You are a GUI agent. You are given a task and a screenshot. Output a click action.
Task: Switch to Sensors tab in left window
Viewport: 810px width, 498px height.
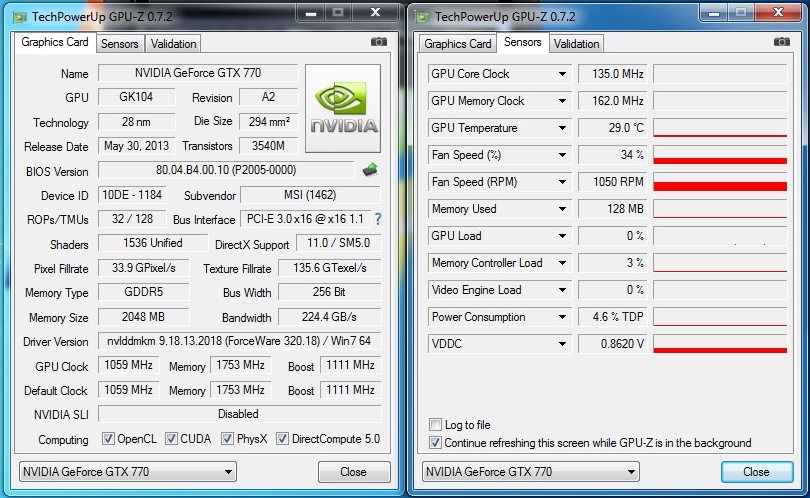120,44
